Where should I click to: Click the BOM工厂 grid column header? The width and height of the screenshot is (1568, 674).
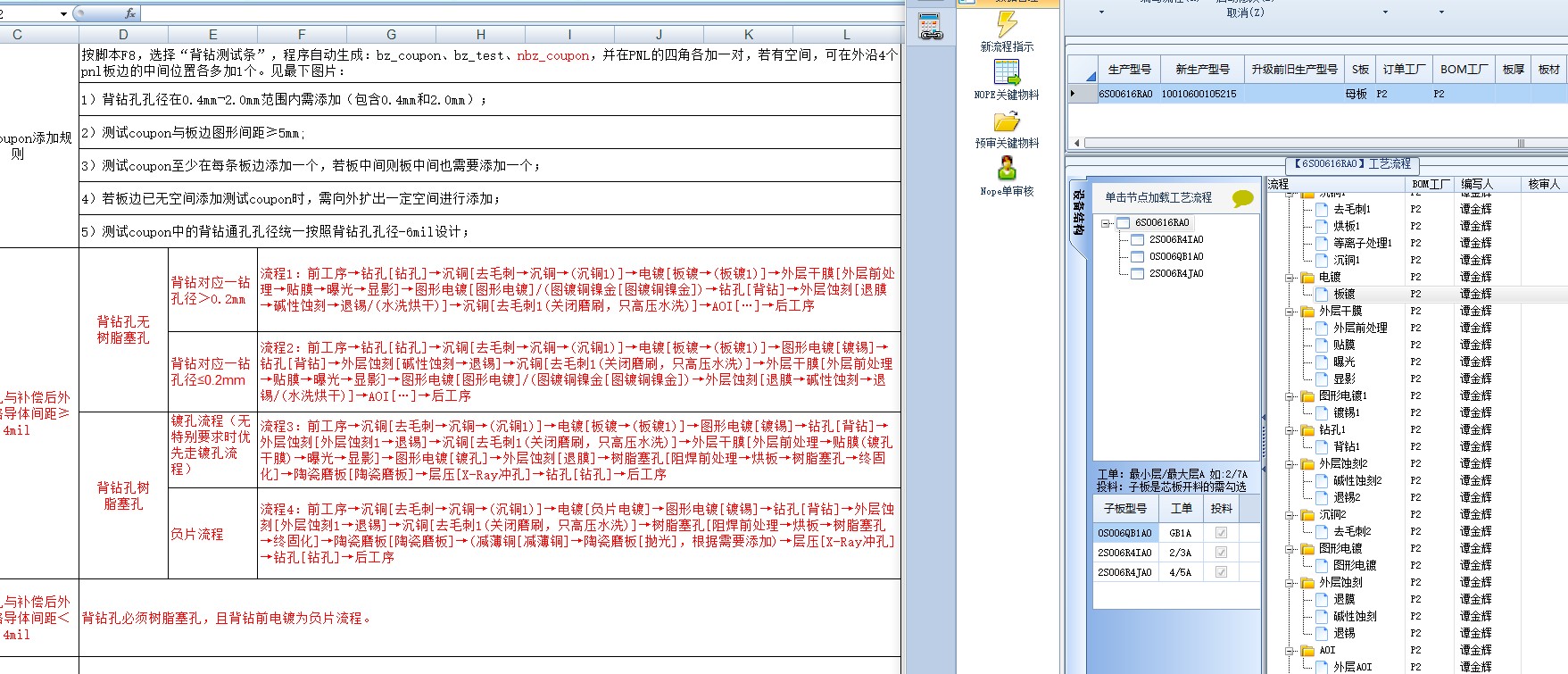[1464, 69]
